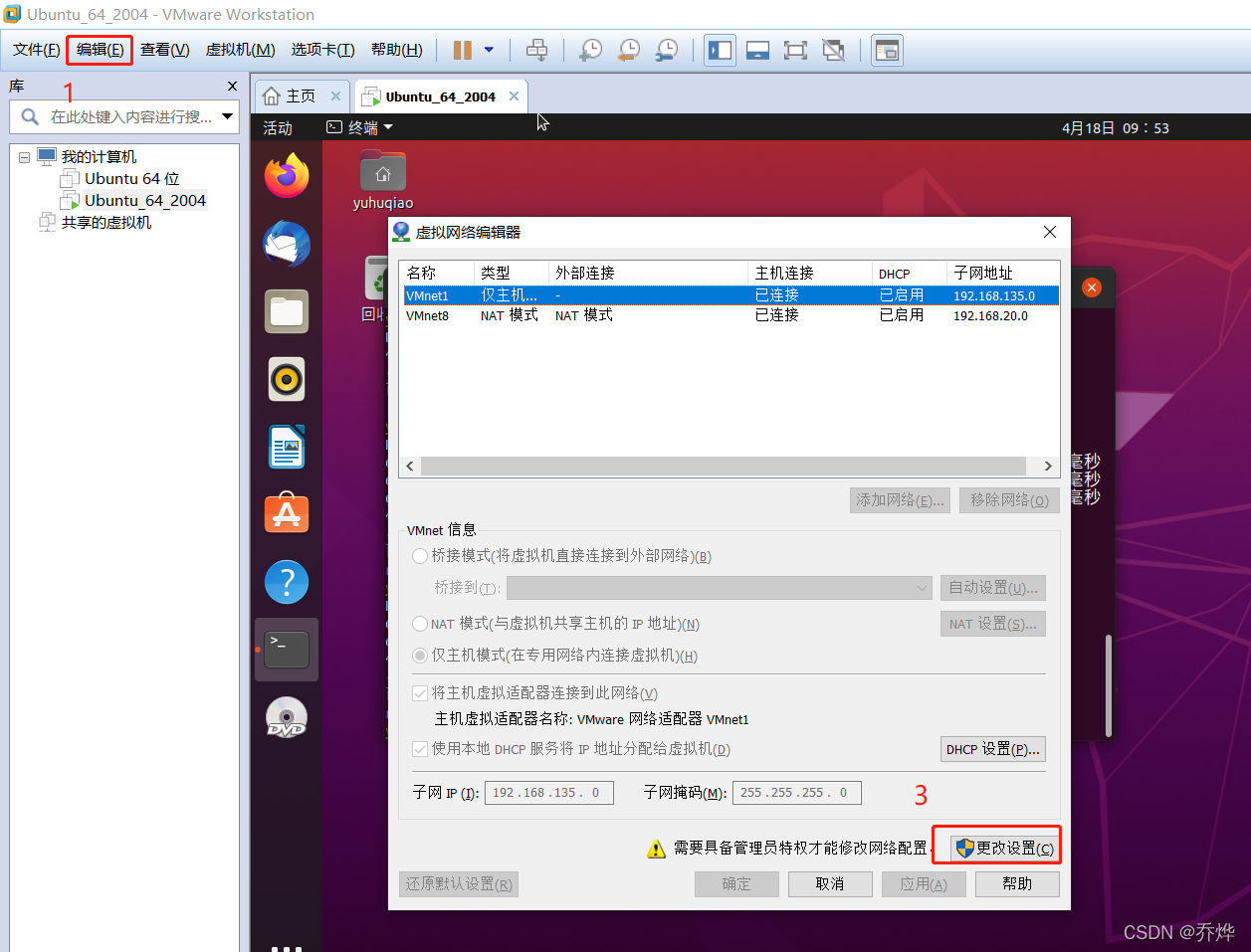Image resolution: width=1251 pixels, height=952 pixels.
Task: Click 活动 in the Ubuntu top bar
Action: click(x=278, y=128)
